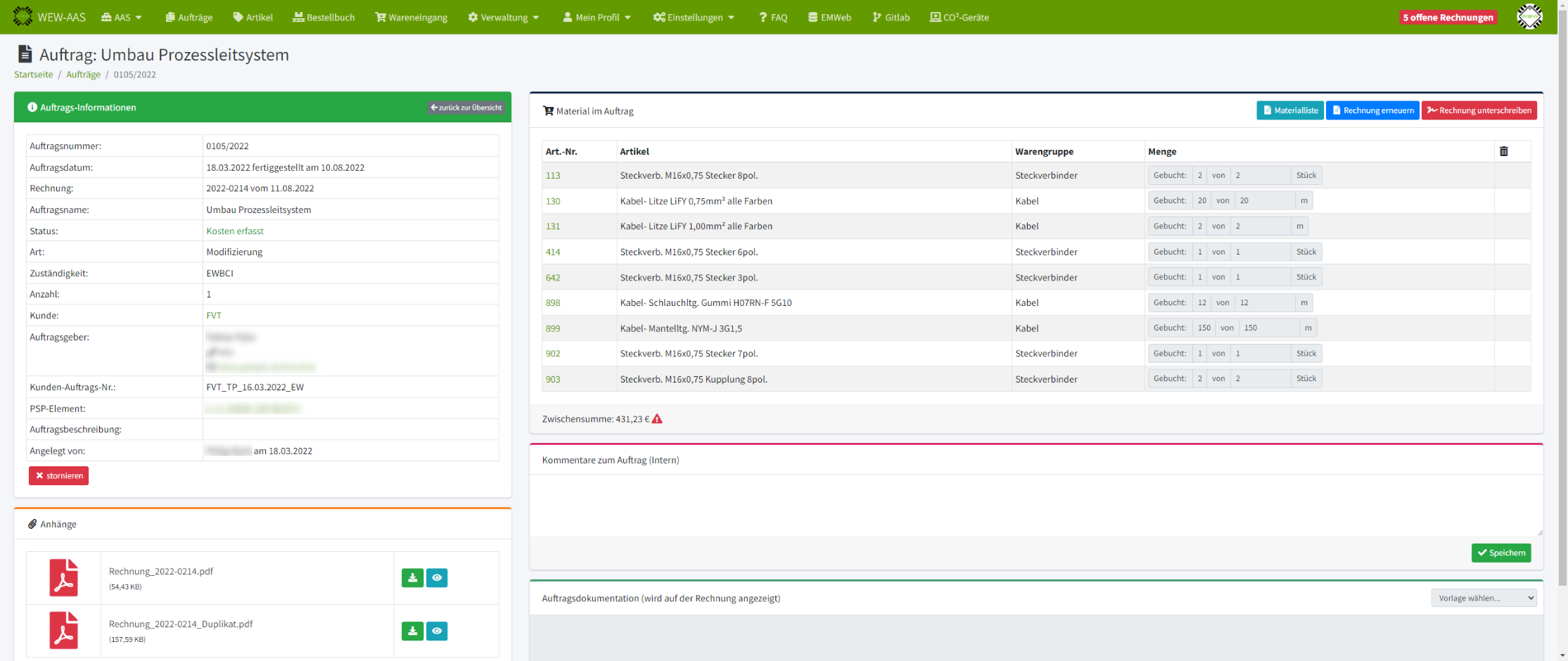This screenshot has width=1568, height=661.
Task: Click the red warning triangle beside Zwischensumme
Action: (657, 419)
